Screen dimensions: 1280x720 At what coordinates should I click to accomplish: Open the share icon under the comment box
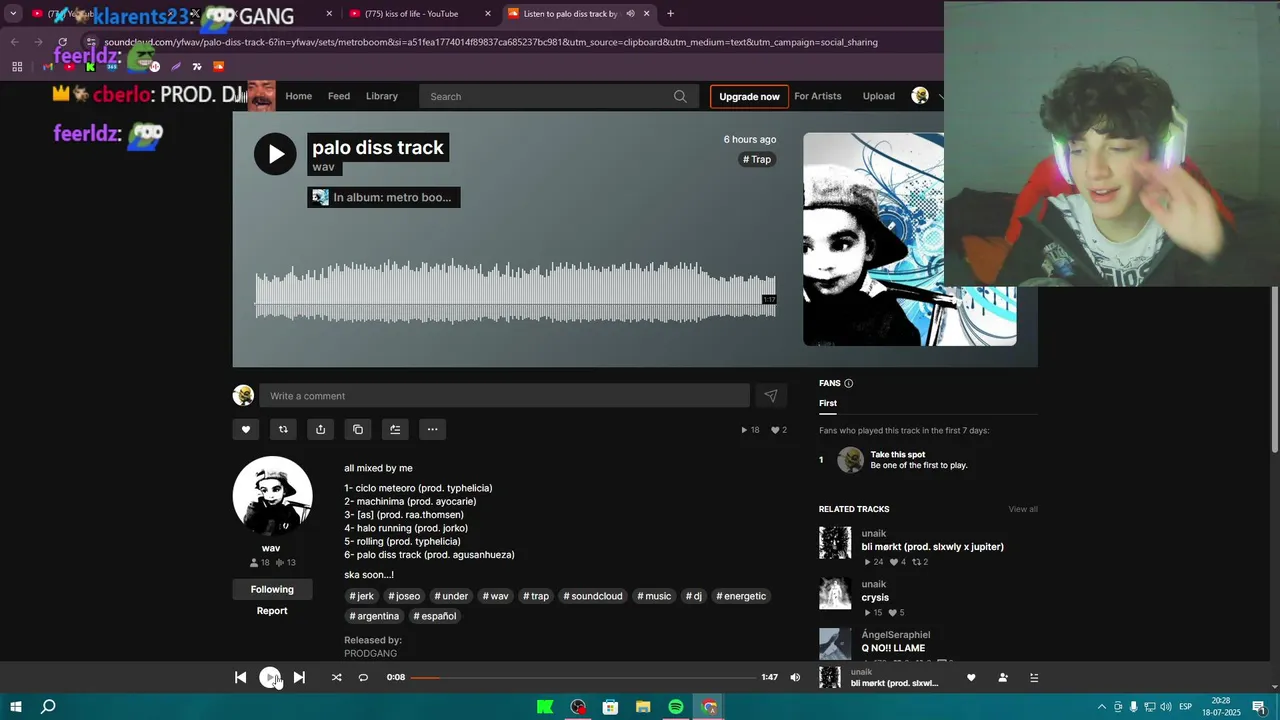[320, 429]
